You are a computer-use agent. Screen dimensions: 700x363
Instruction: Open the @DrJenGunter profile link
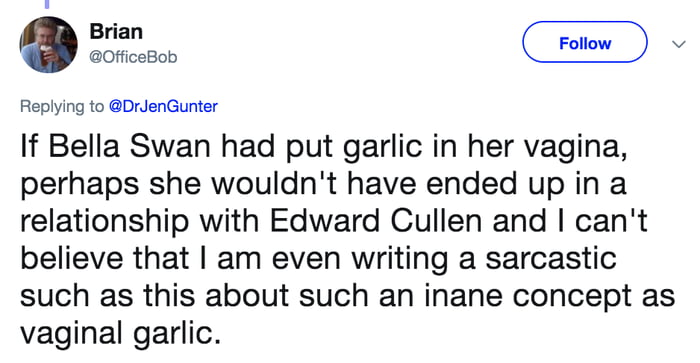163,106
